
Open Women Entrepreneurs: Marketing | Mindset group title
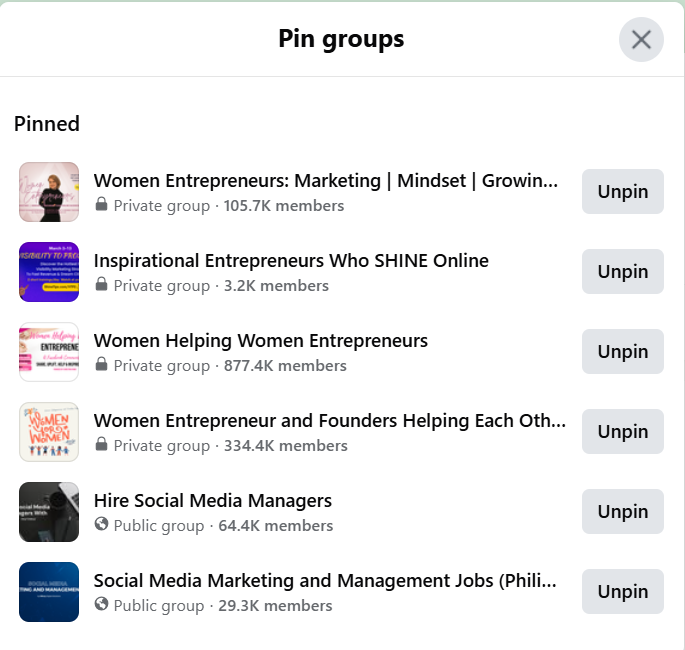pos(325,181)
